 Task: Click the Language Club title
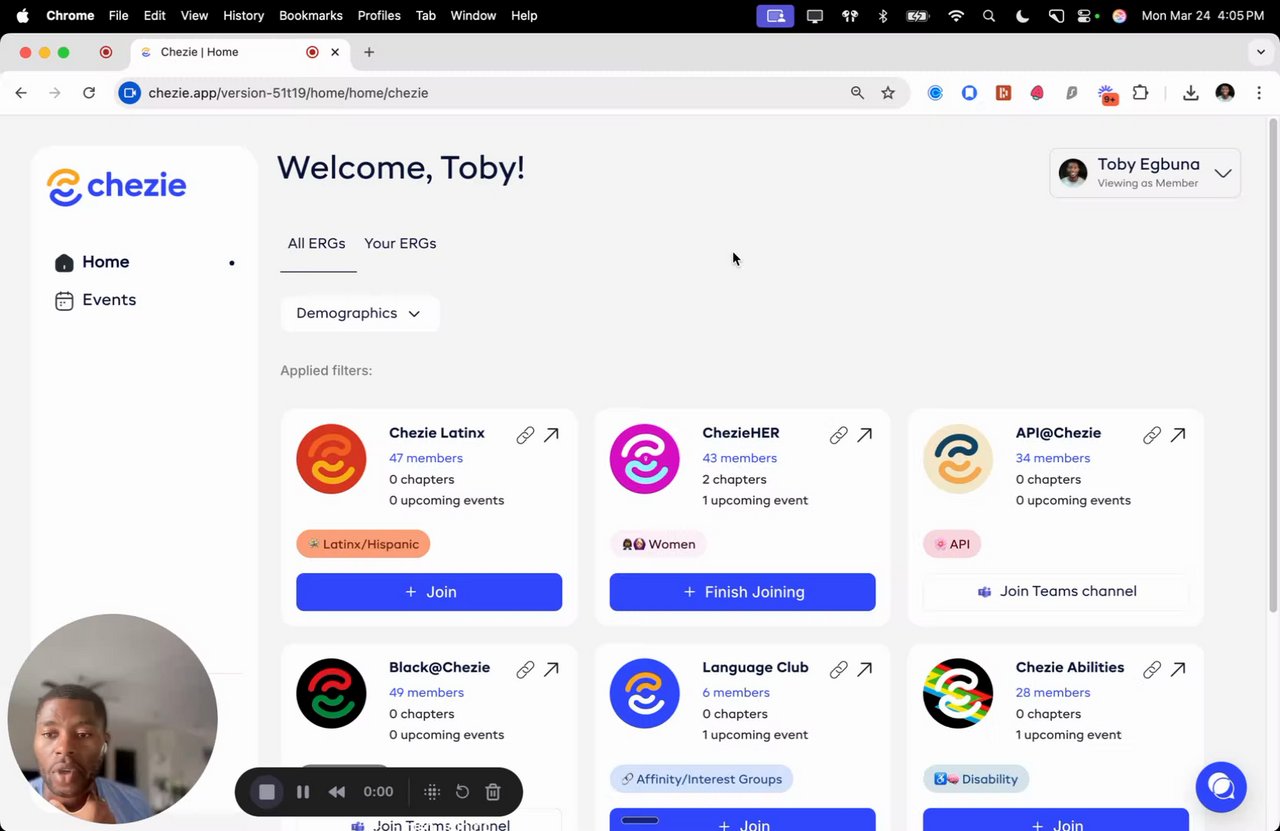coord(755,668)
